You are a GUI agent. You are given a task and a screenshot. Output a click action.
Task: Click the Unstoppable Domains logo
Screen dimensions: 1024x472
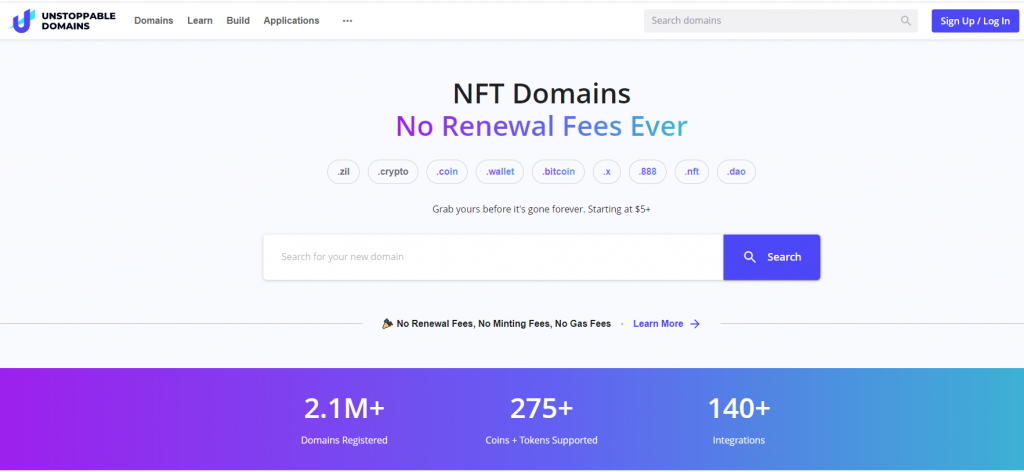(63, 21)
